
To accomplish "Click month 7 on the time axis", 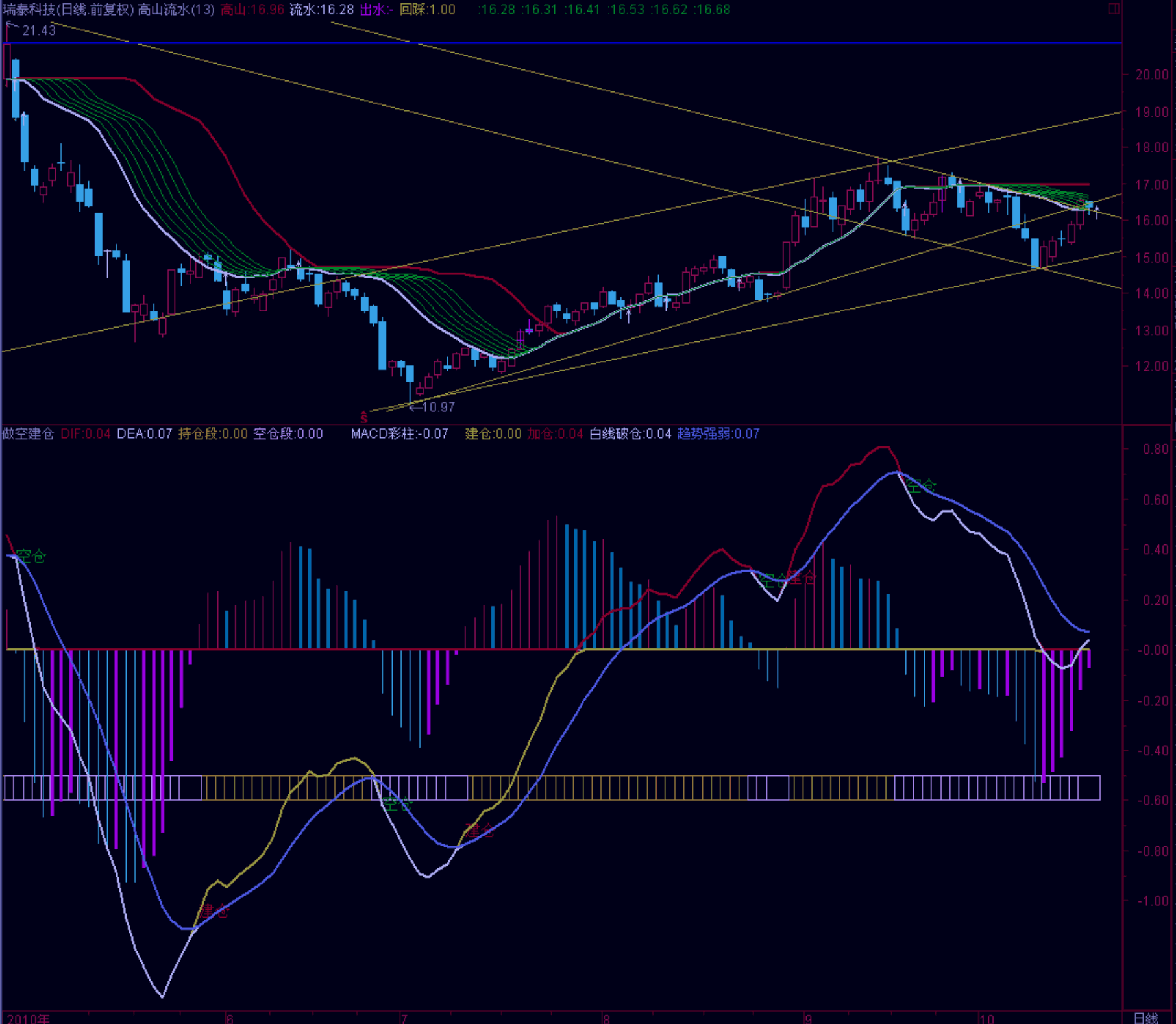I will click(x=404, y=1018).
